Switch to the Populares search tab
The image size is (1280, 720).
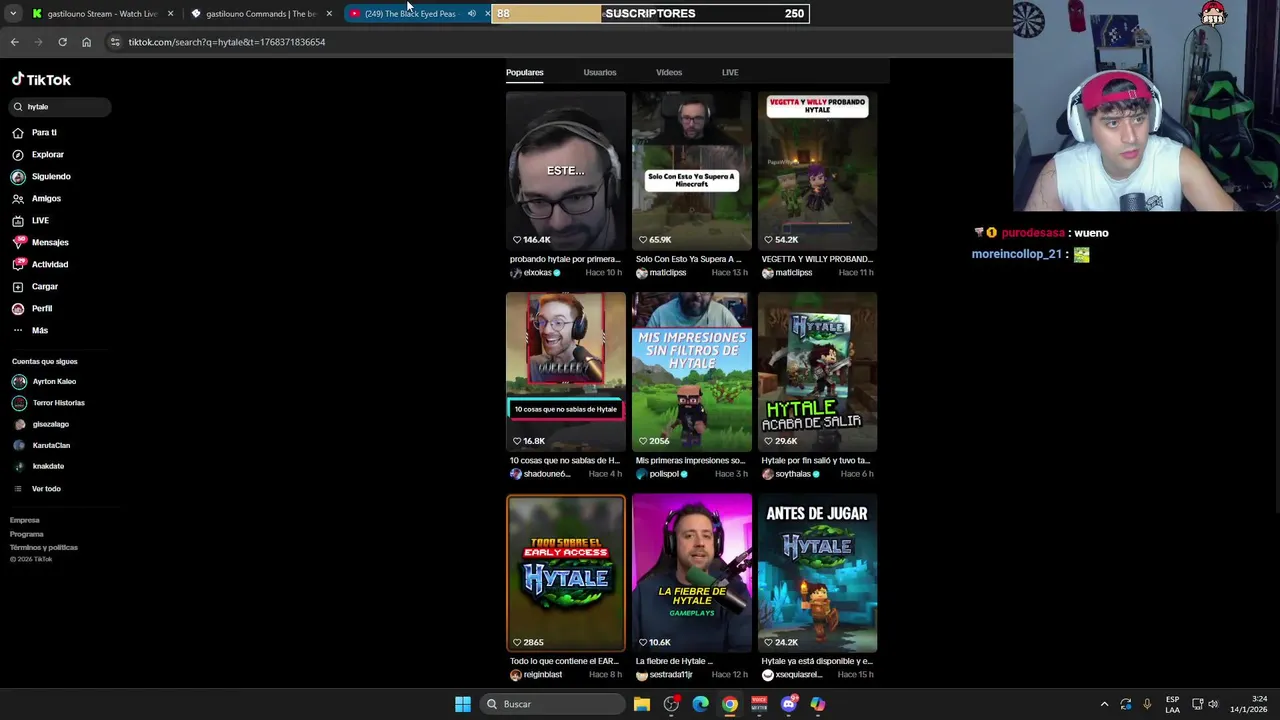point(525,73)
